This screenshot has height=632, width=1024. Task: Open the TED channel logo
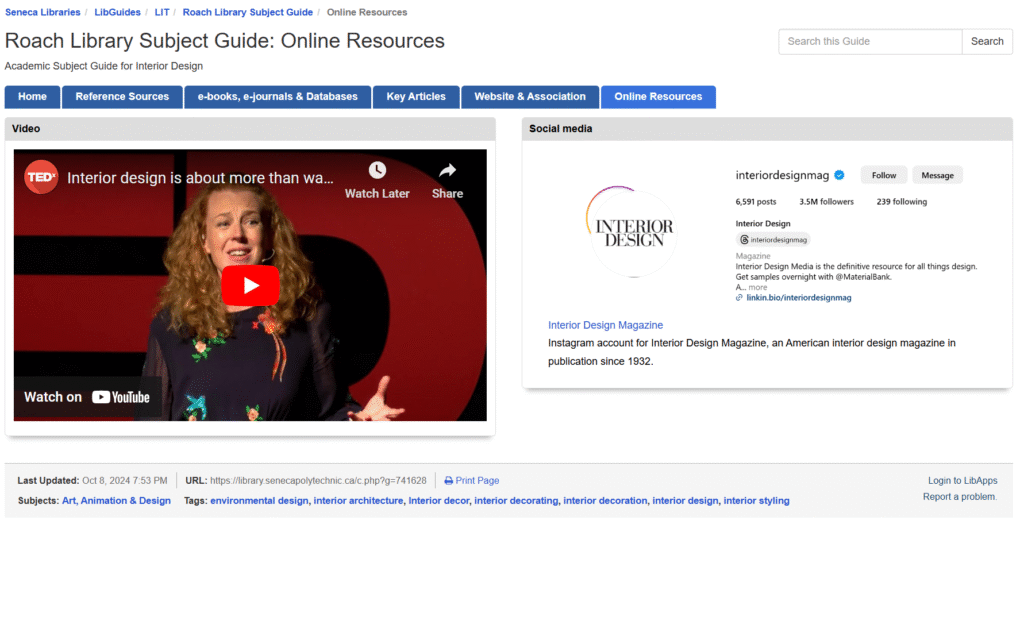point(41,177)
